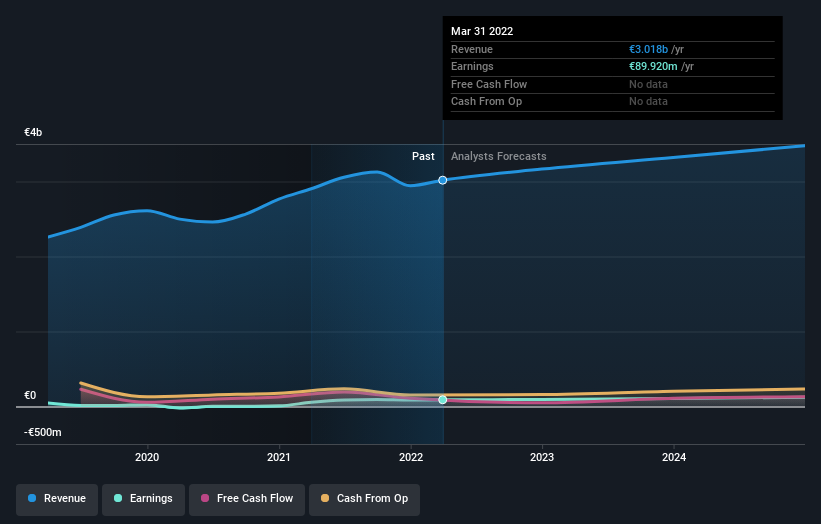The width and height of the screenshot is (821, 524).
Task: Toggle the Revenue series in the legend
Action: pyautogui.click(x=57, y=498)
